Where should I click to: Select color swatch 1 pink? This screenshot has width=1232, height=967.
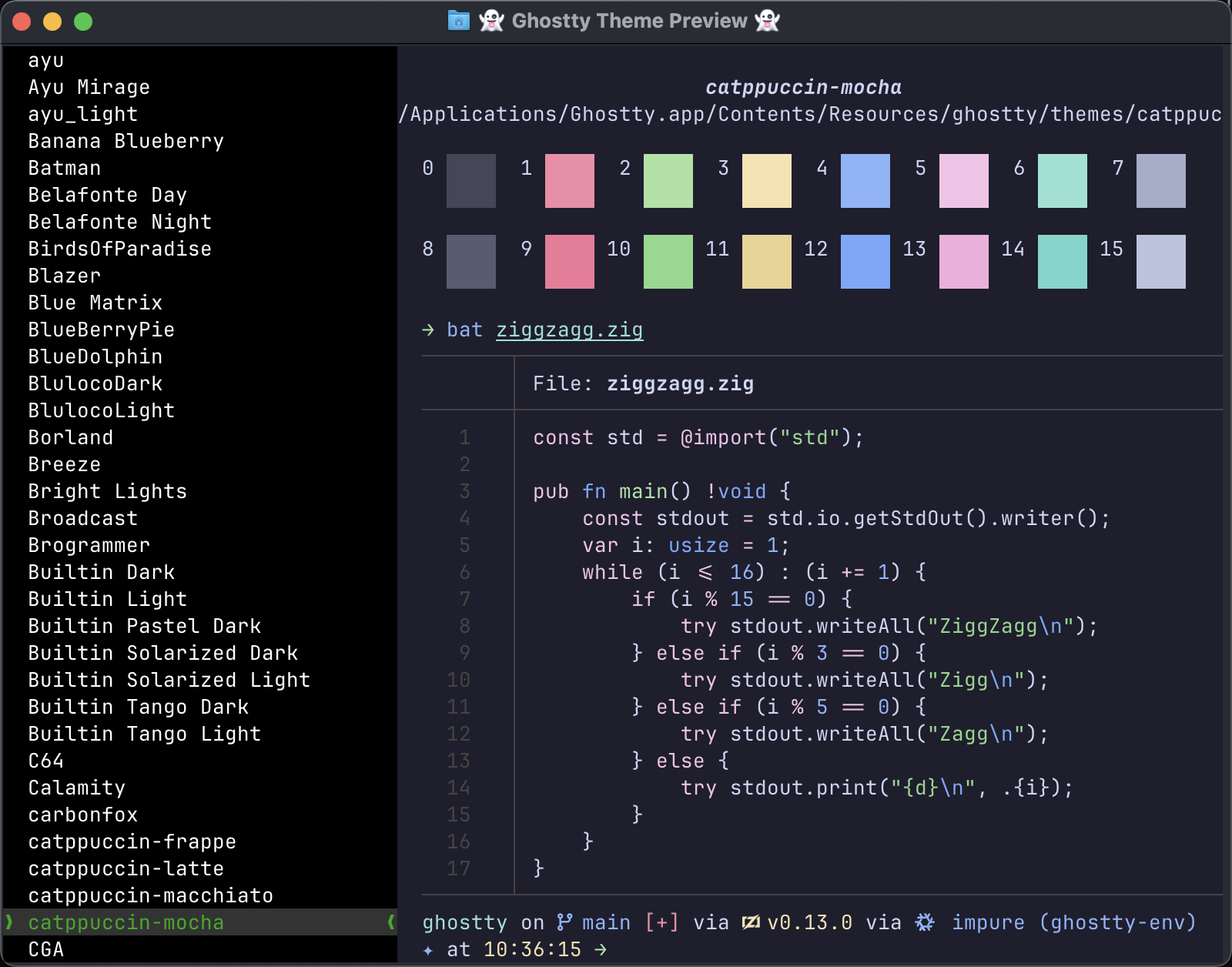coord(570,181)
